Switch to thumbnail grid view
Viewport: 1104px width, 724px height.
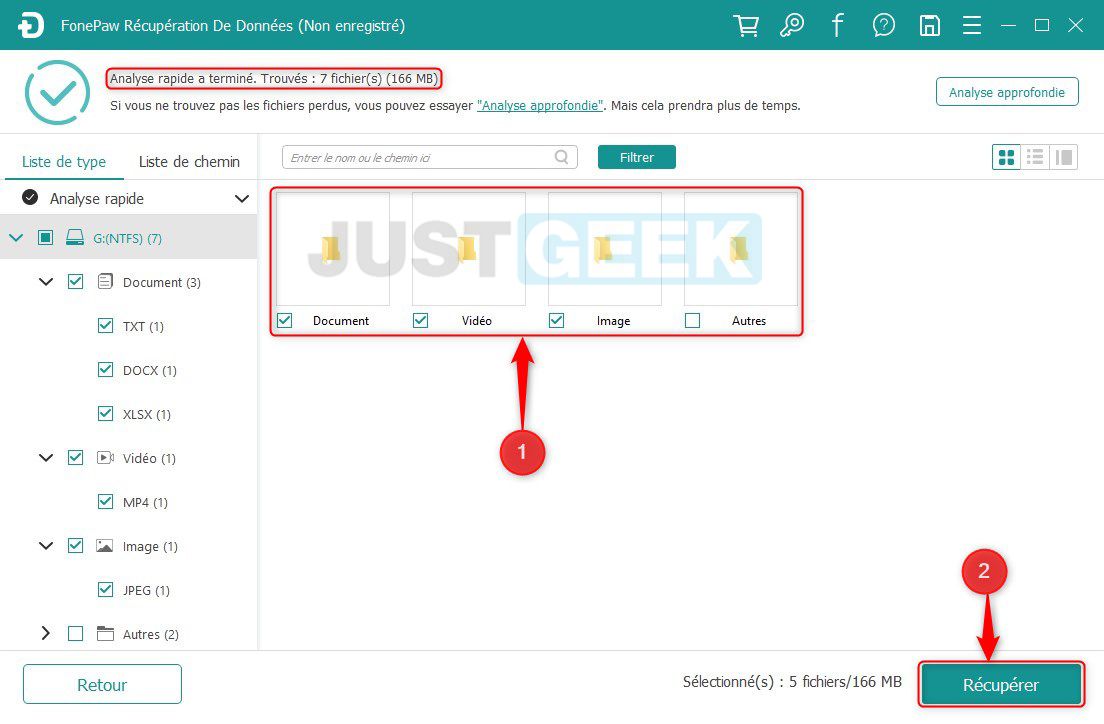click(1006, 157)
